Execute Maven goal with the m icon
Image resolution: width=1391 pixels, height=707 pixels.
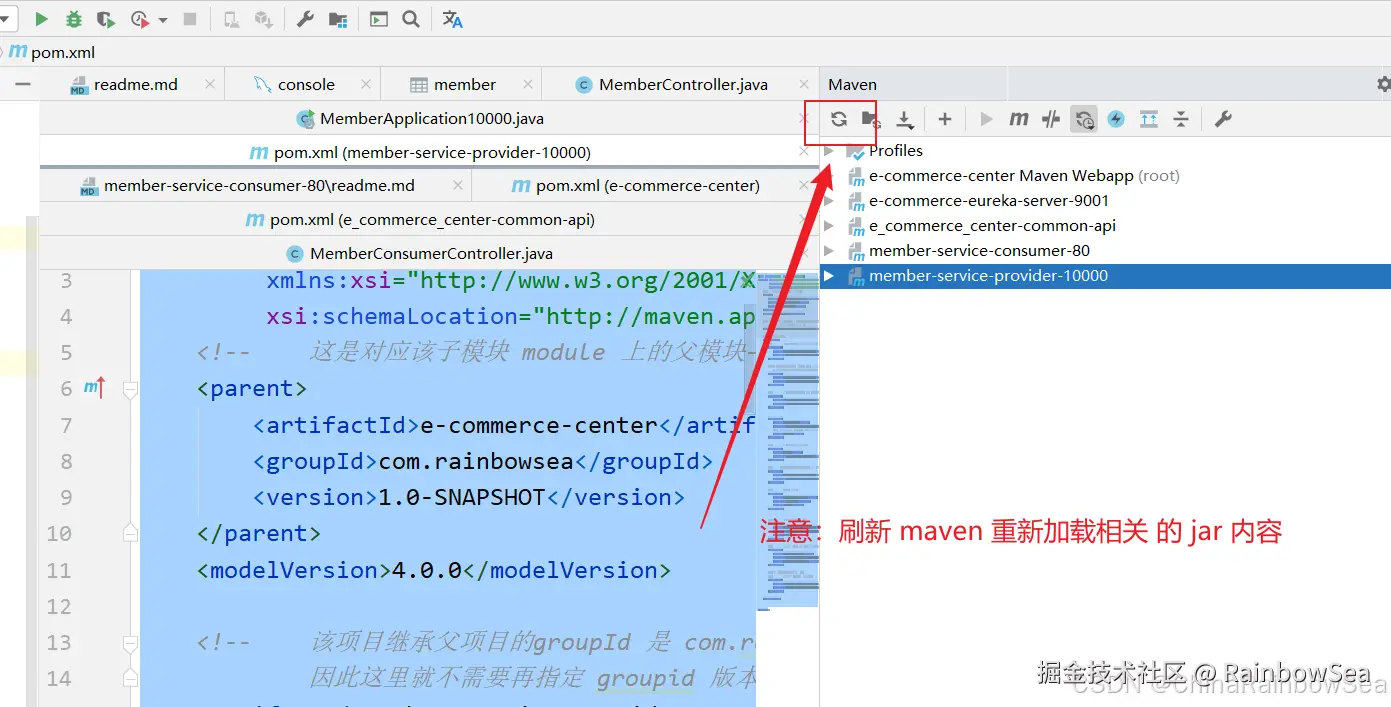point(1019,119)
